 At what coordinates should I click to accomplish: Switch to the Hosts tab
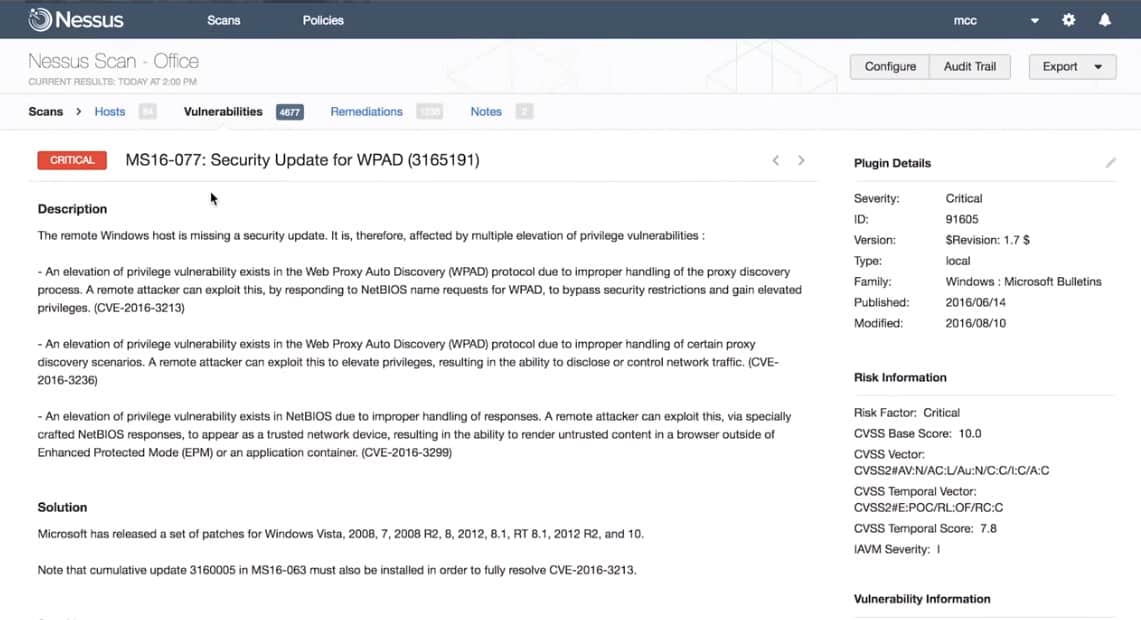click(110, 111)
